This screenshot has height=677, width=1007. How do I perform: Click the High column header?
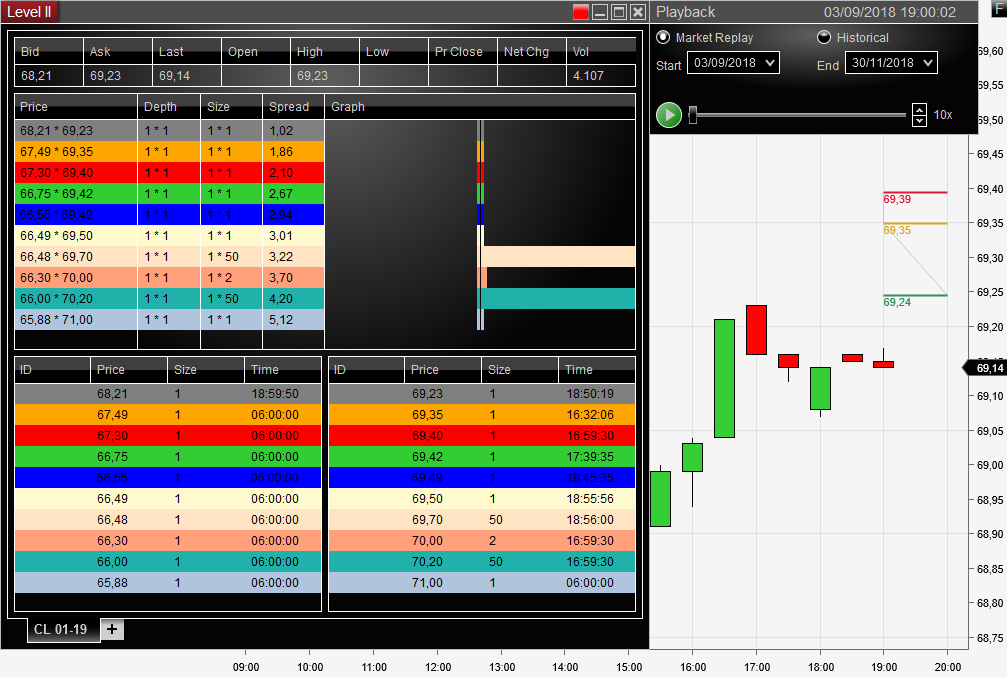tap(325, 51)
